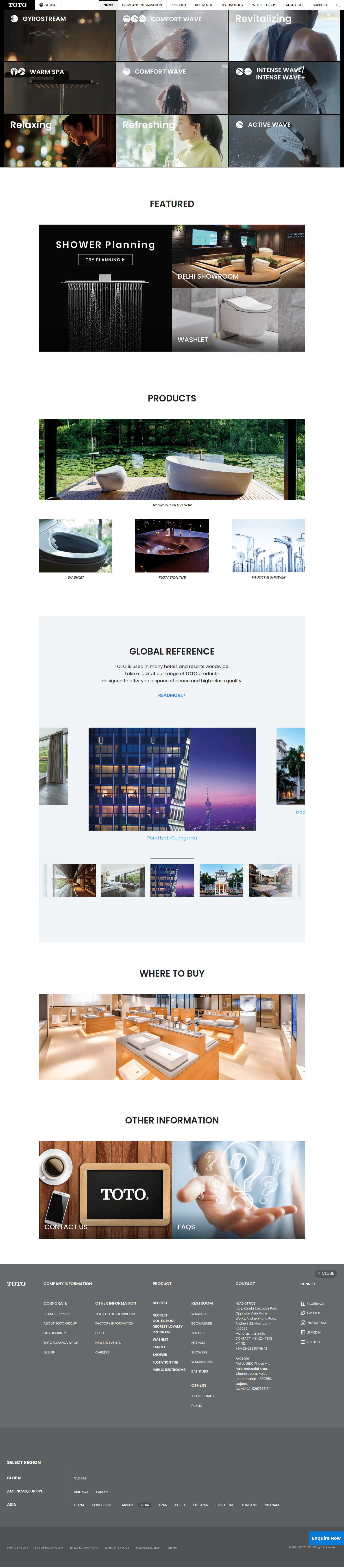This screenshot has height=1568, width=344.
Task: Open WEB ACCESSIBILITY link
Action: click(148, 1547)
